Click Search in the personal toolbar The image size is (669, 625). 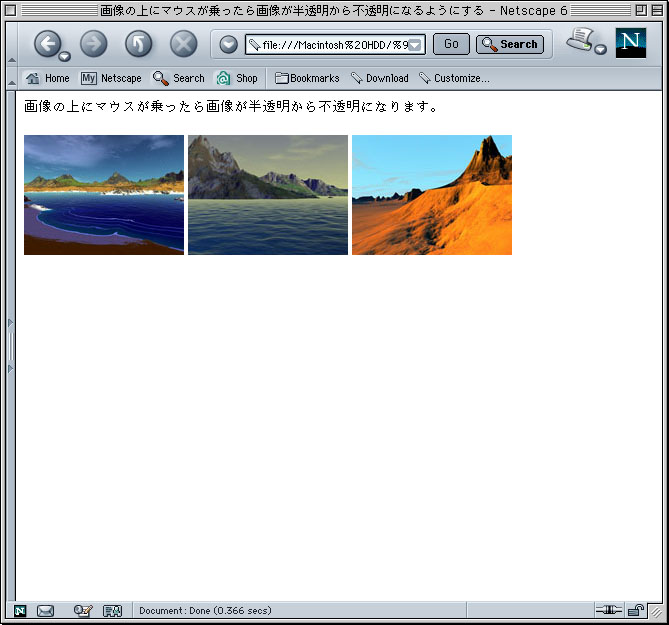click(x=179, y=78)
